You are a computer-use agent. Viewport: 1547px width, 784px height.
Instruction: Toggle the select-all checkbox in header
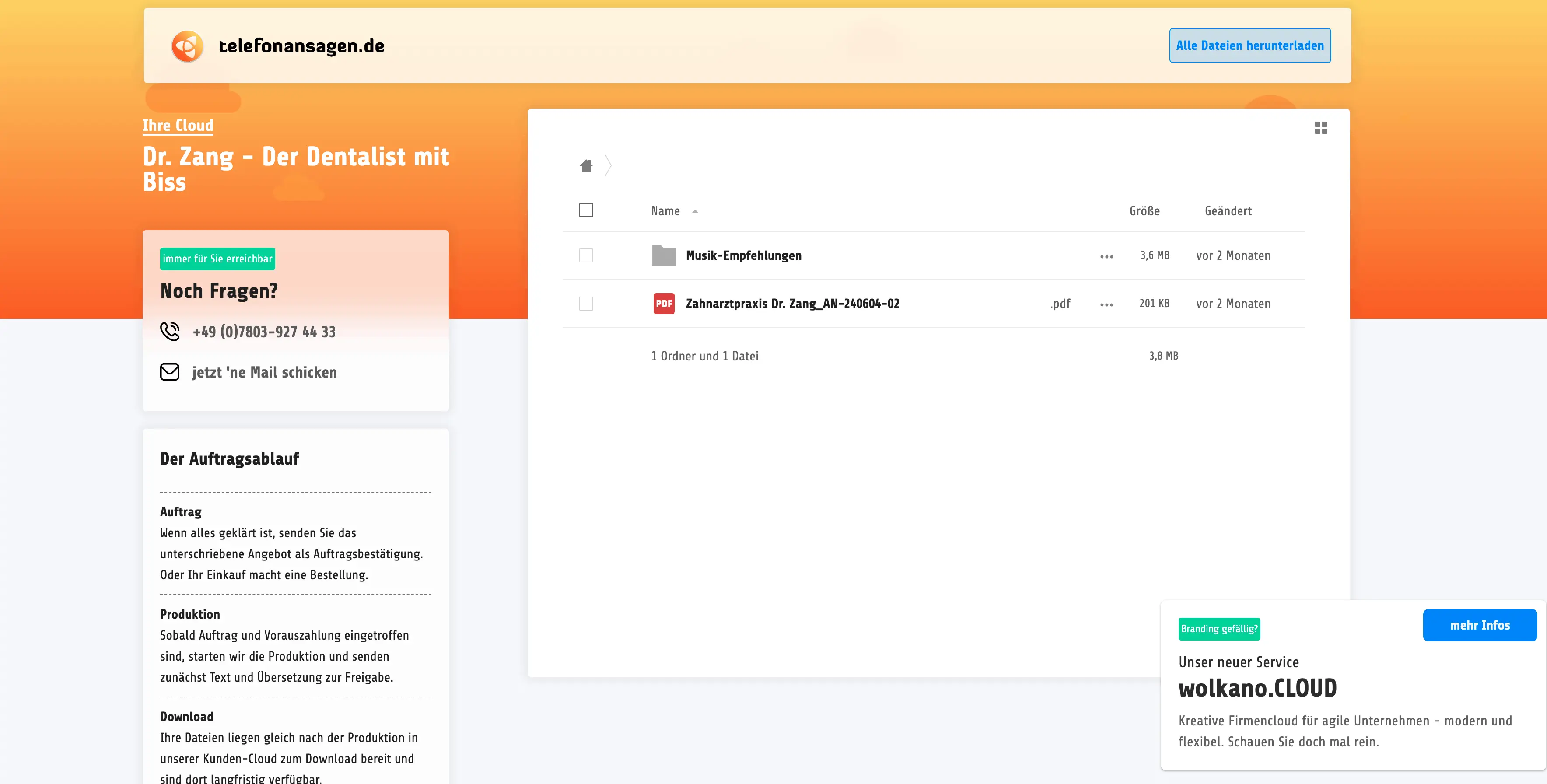[586, 210]
